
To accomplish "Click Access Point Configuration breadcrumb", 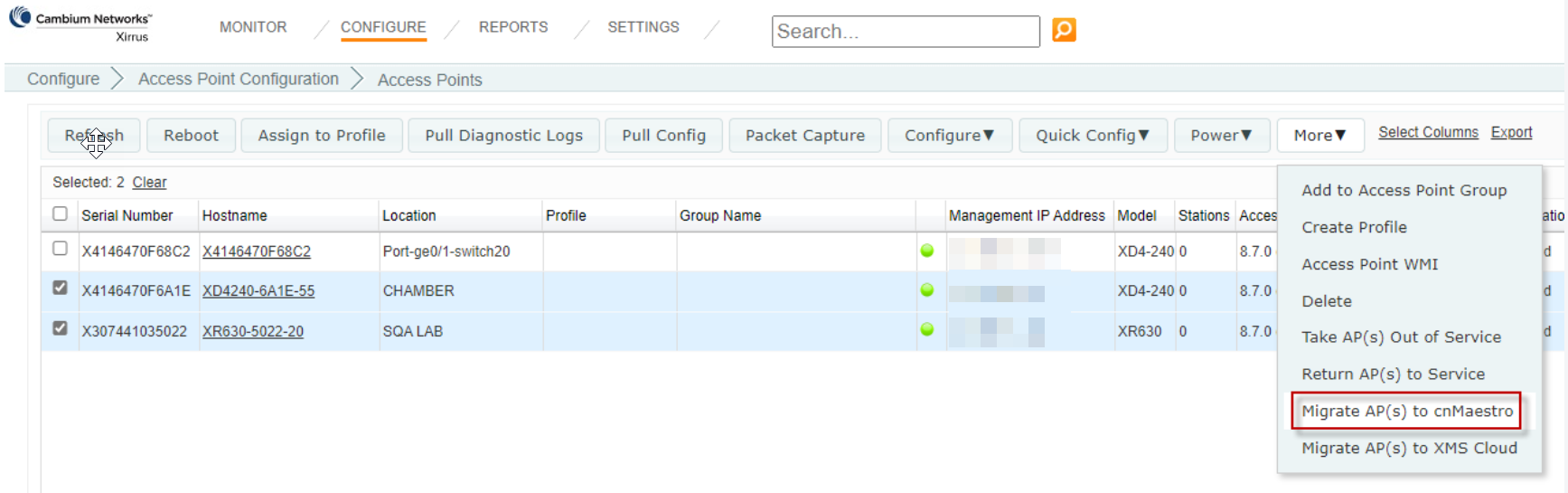I will pyautogui.click(x=239, y=79).
